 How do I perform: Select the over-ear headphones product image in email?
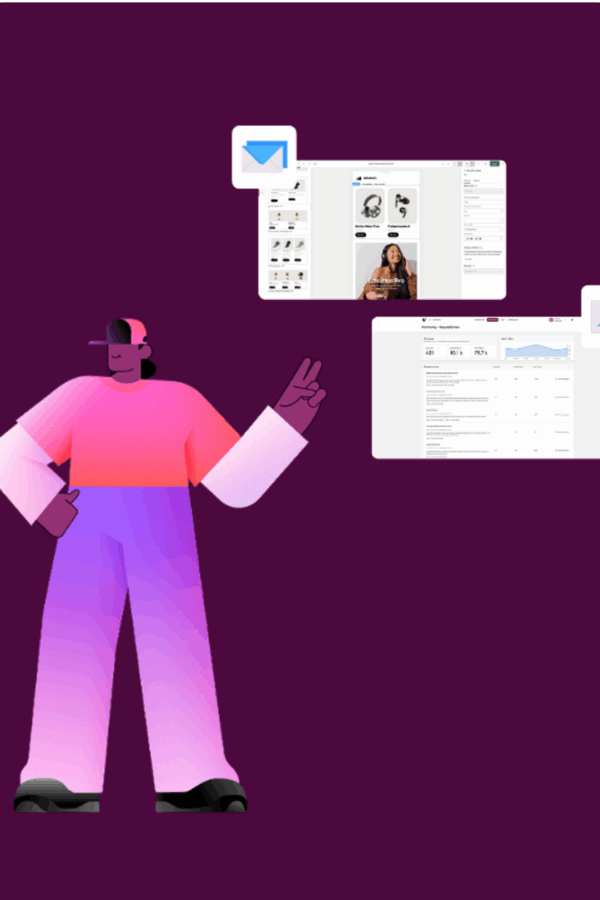pyautogui.click(x=369, y=205)
